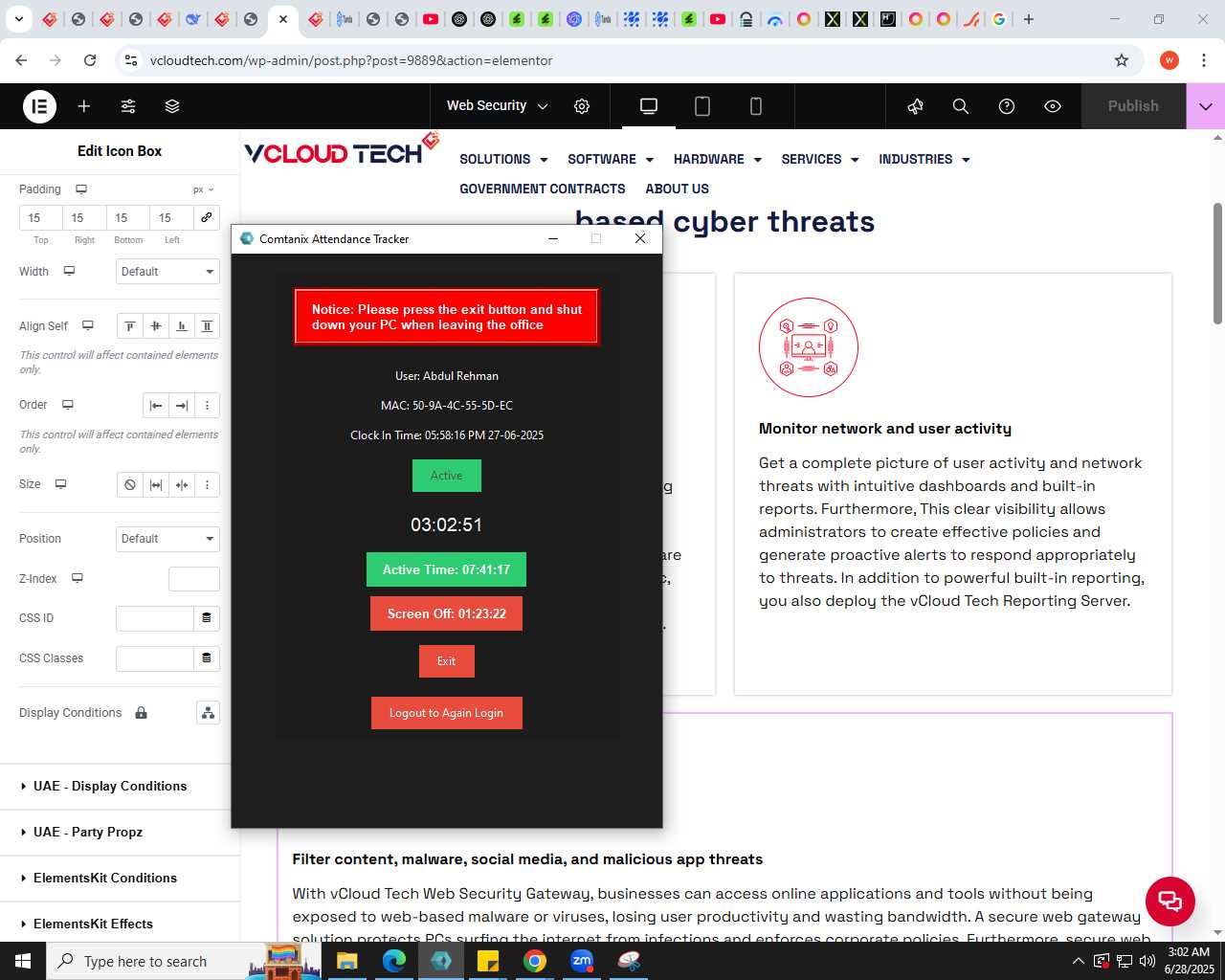Open Publish options arrow
This screenshot has height=980, width=1225.
(1206, 106)
